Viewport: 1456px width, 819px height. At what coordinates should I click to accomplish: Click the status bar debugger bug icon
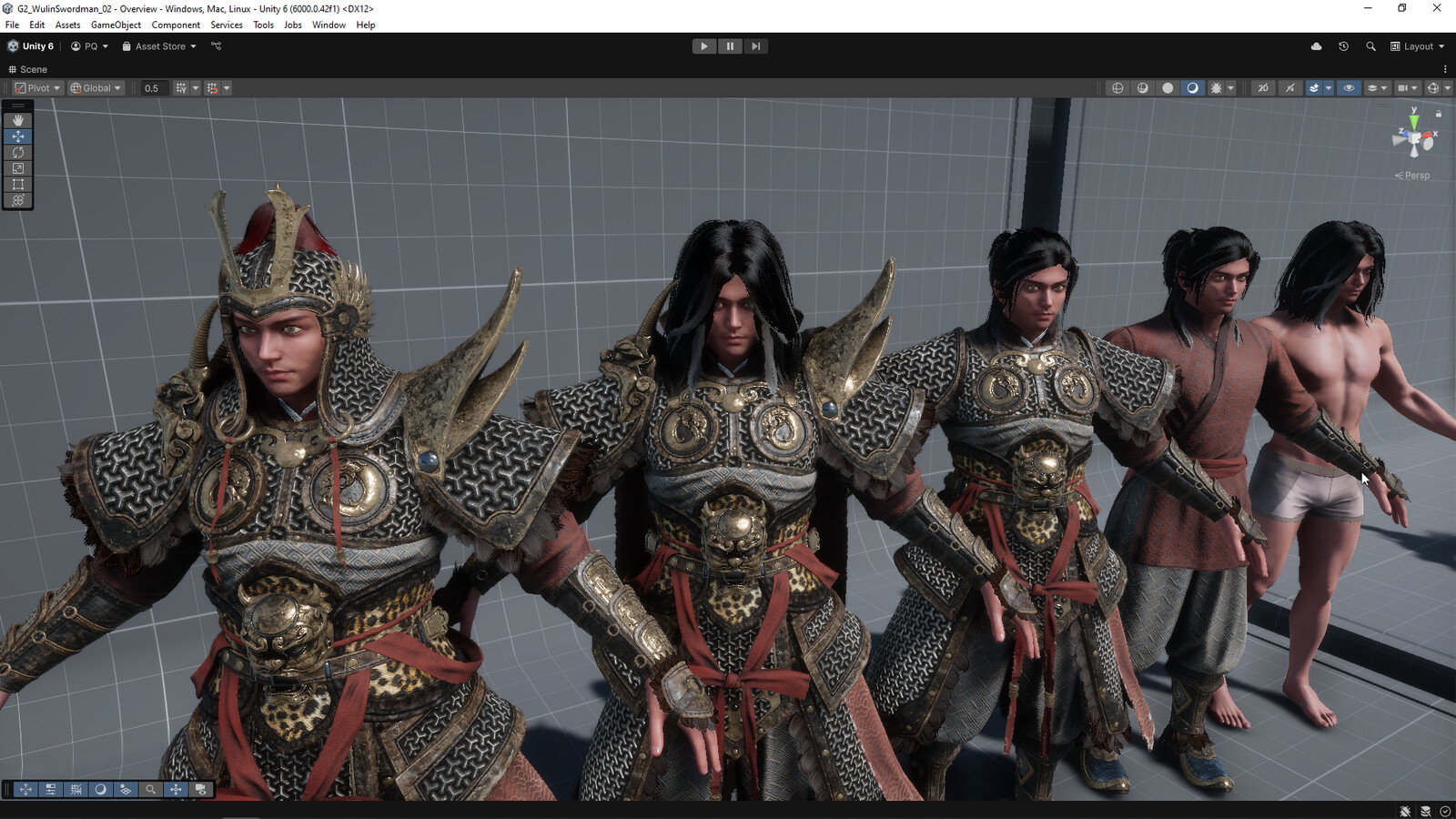pyautogui.click(x=1405, y=811)
